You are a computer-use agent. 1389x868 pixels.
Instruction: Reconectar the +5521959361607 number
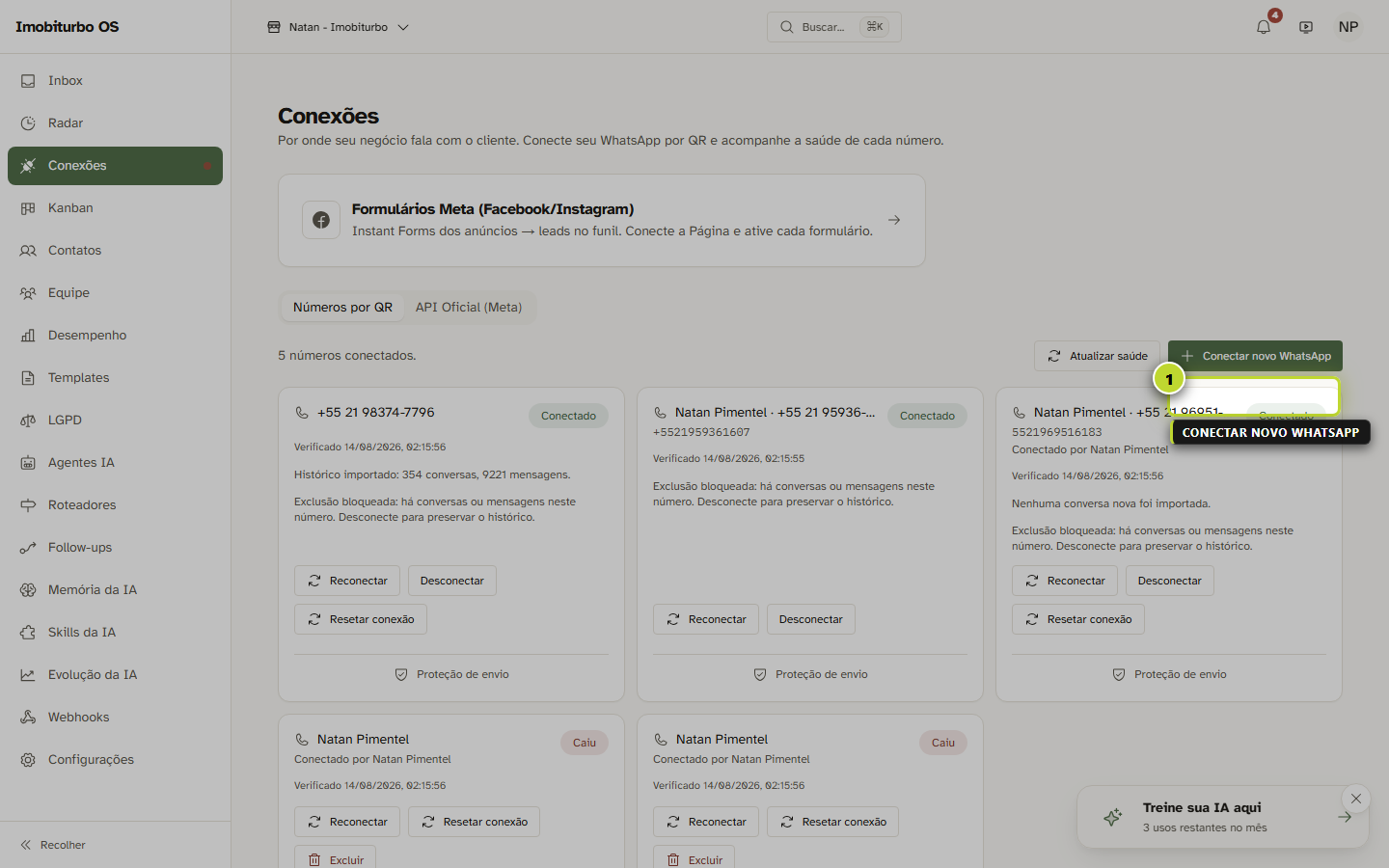tap(706, 619)
